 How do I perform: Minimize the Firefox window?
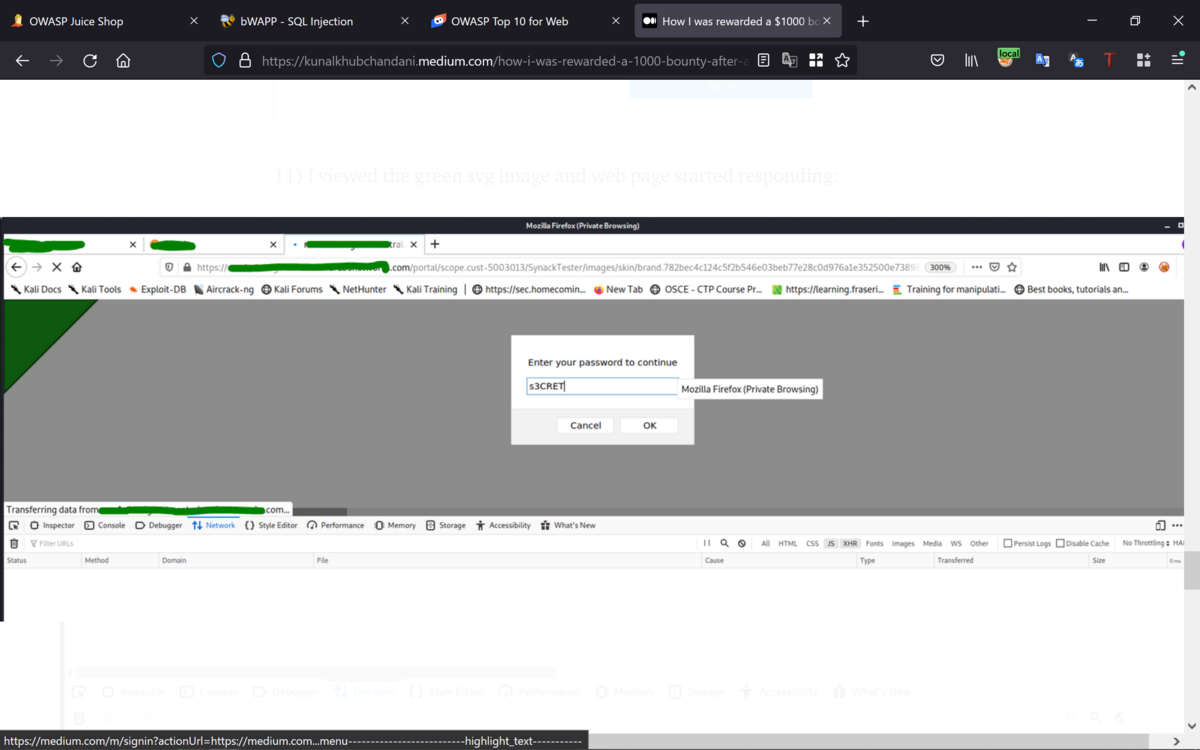tap(1091, 21)
